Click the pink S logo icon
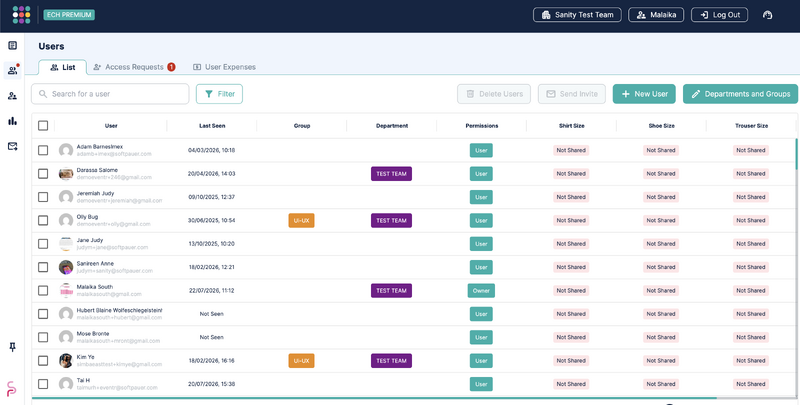This screenshot has width=800, height=405. 12,389
